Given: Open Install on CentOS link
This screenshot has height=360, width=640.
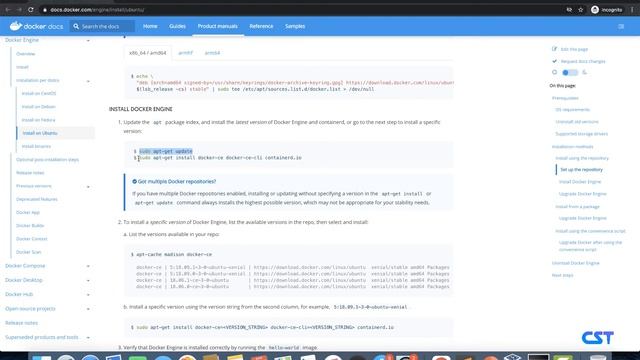Looking at the screenshot, I should (x=39, y=93).
